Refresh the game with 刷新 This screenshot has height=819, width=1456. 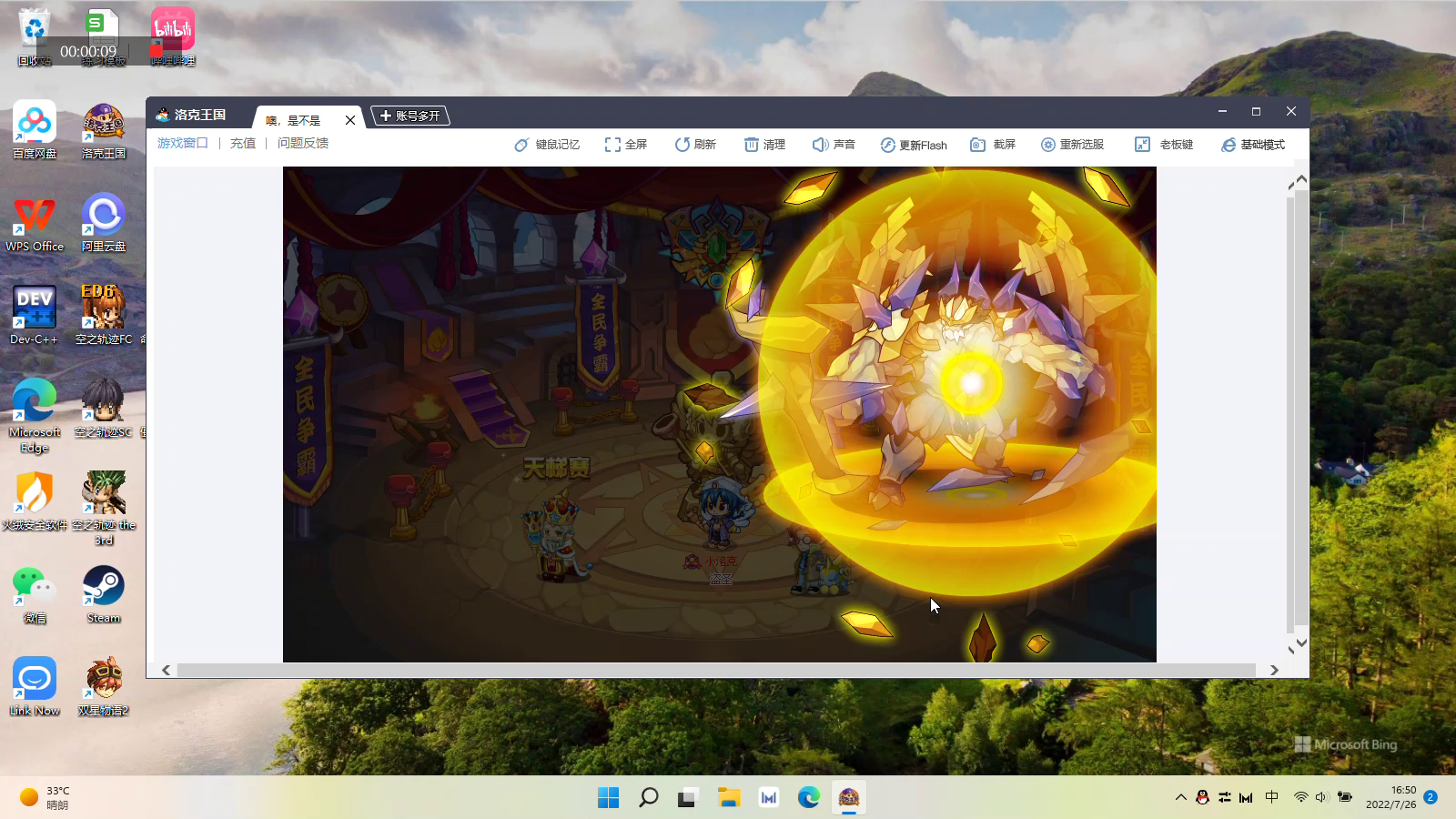pos(695,145)
